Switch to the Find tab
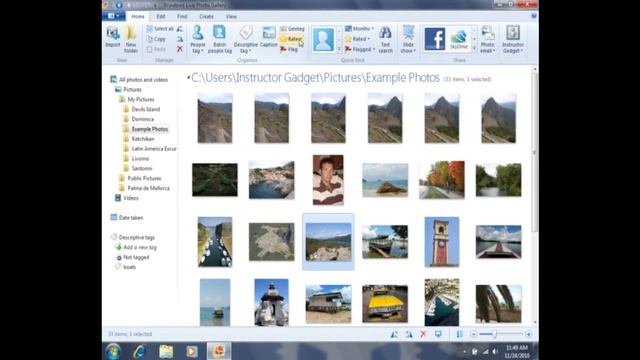 [x=182, y=16]
